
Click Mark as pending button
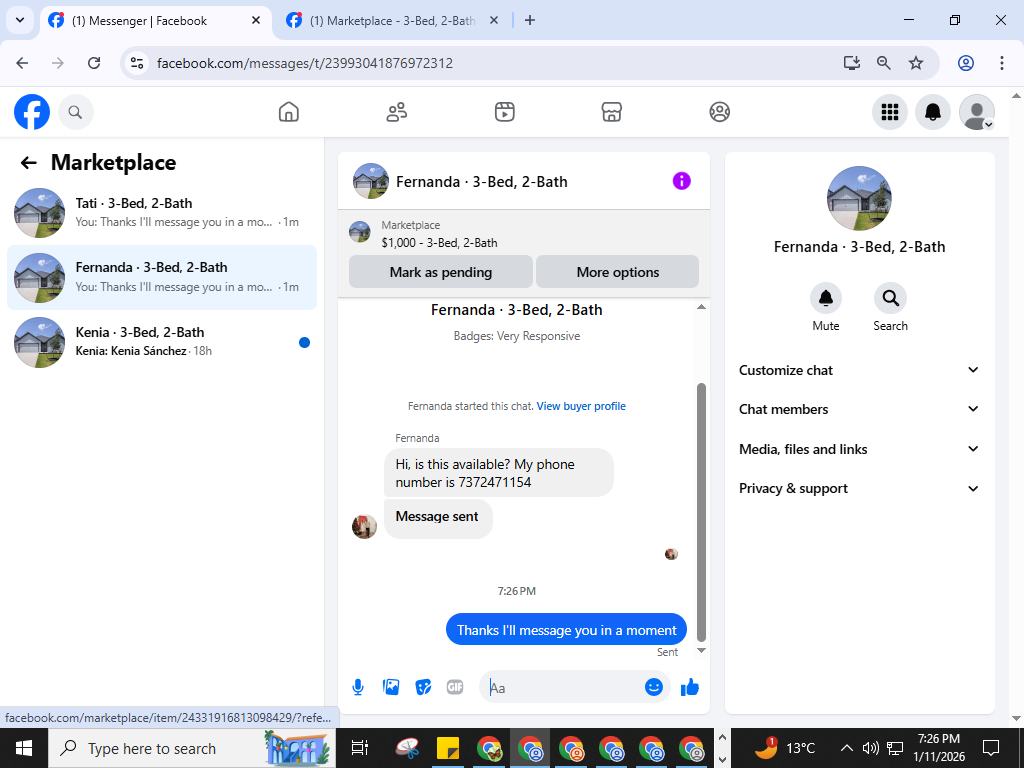(x=441, y=272)
